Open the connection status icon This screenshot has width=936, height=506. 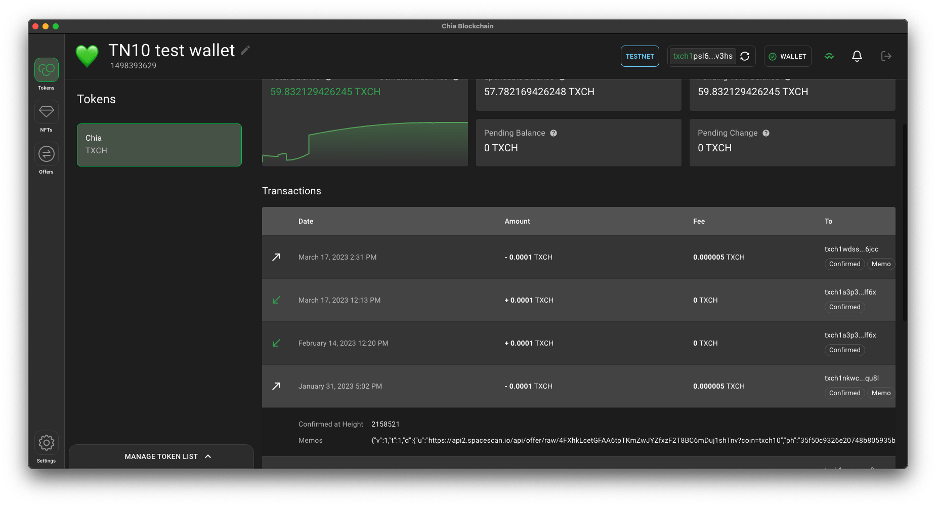(829, 56)
